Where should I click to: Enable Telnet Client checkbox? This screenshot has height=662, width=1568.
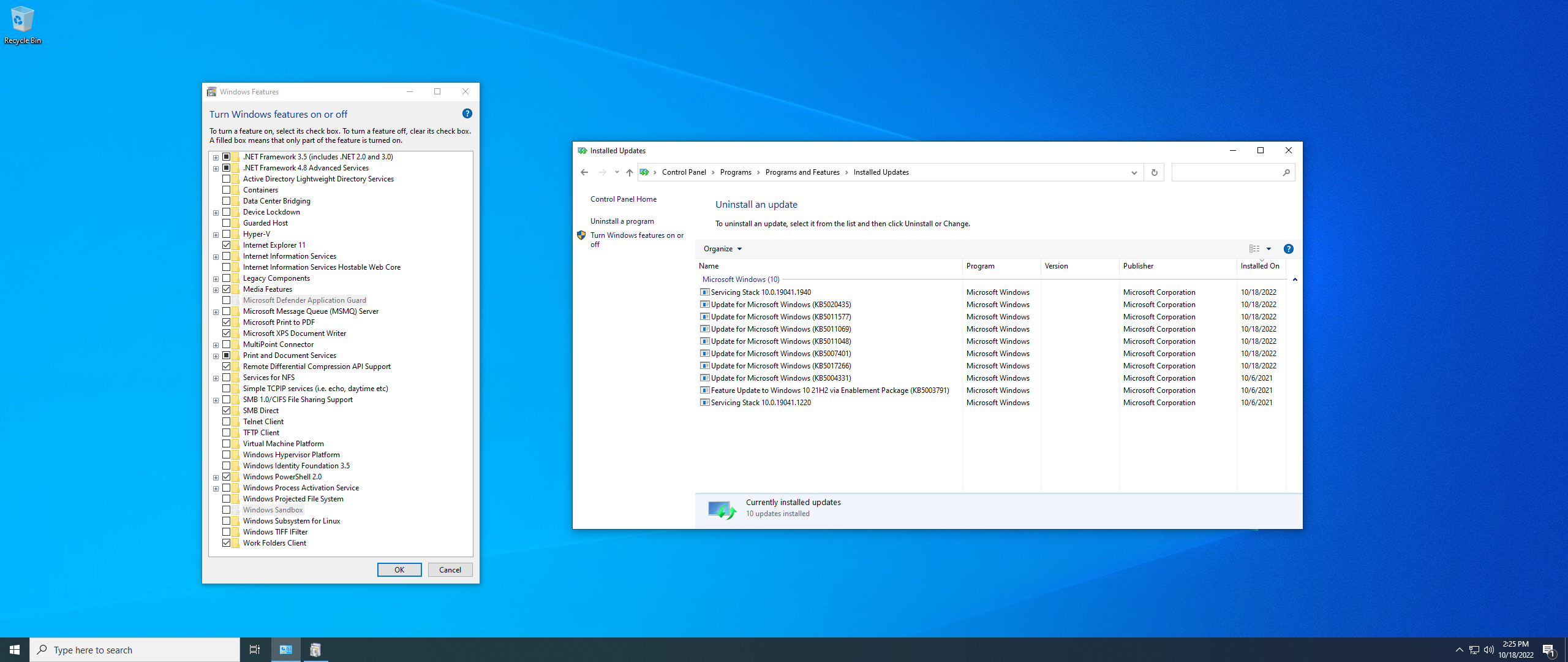227,422
